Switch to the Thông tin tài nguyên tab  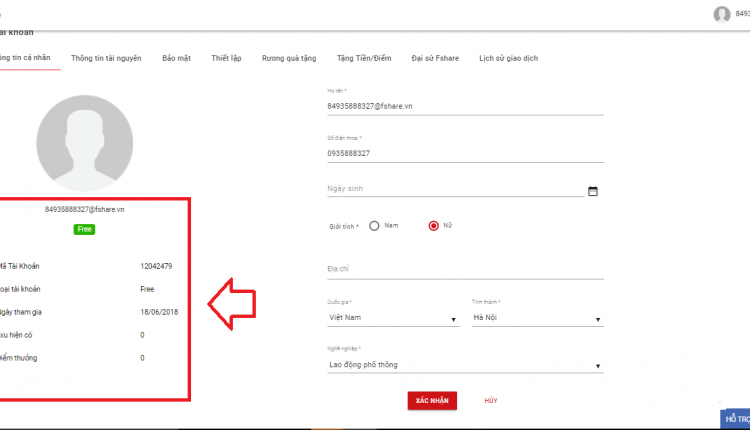point(106,58)
